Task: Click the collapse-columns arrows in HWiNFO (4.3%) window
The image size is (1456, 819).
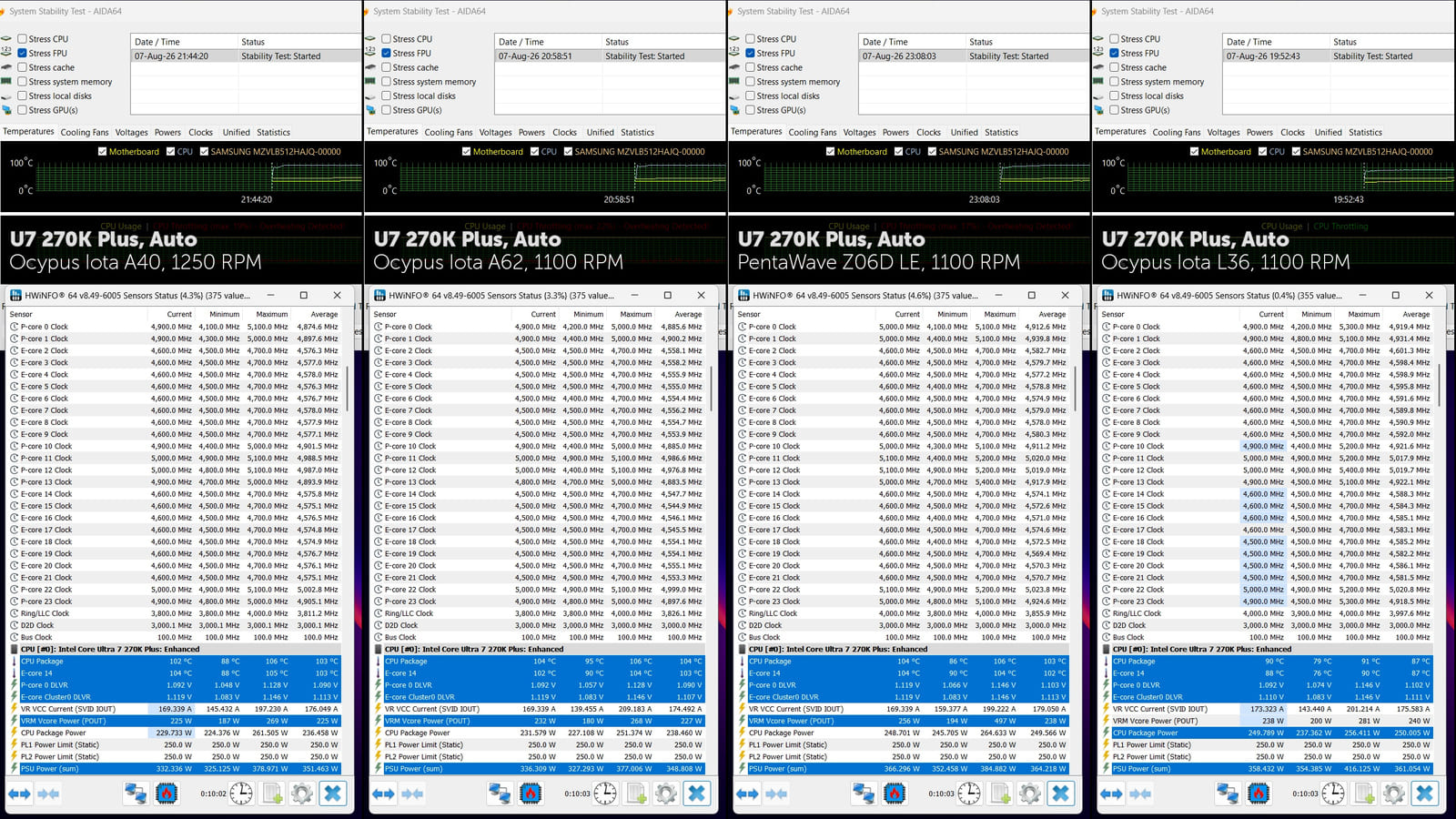Action: click(49, 794)
